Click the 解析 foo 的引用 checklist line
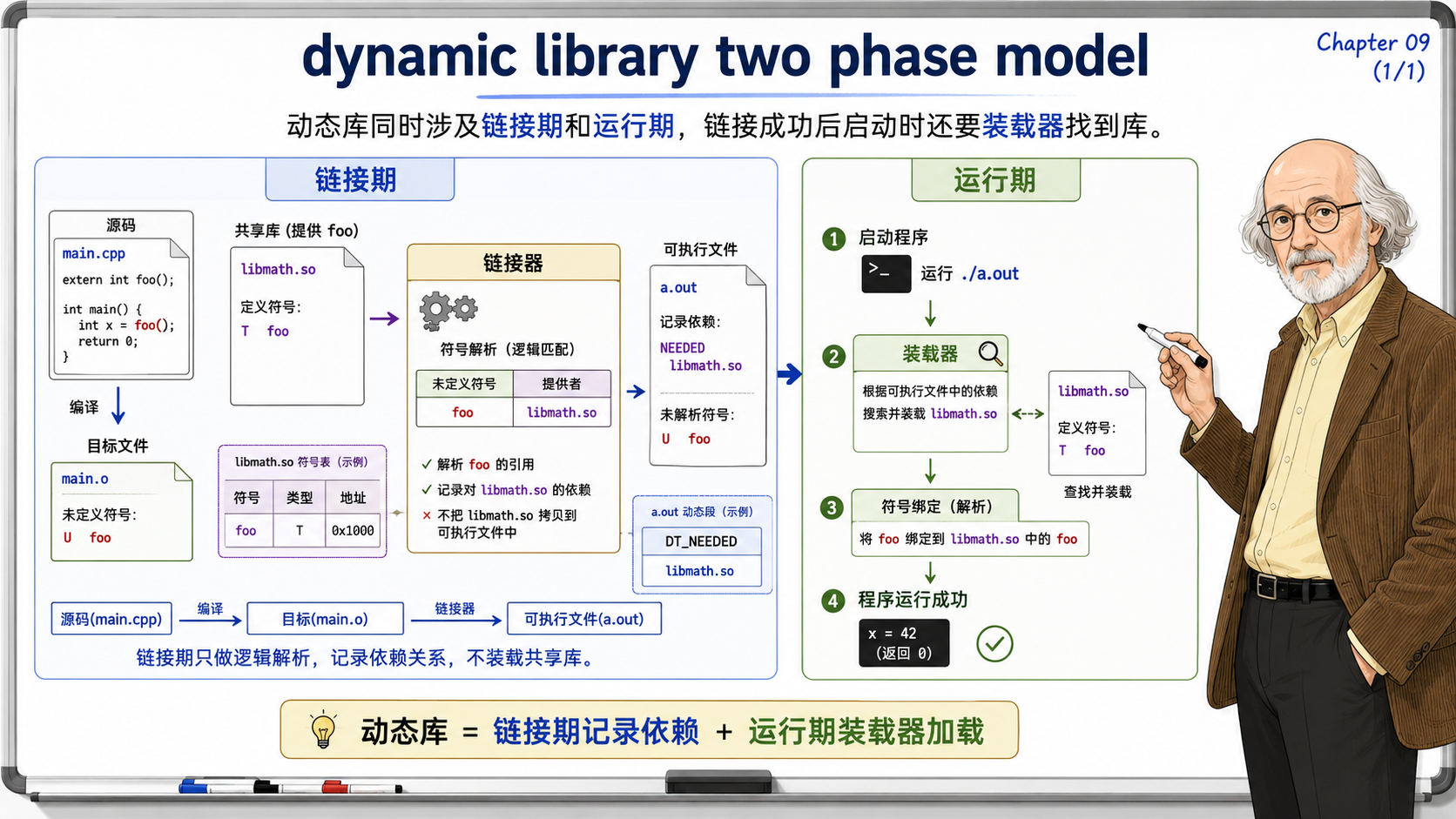This screenshot has height=819, width=1456. [x=478, y=464]
